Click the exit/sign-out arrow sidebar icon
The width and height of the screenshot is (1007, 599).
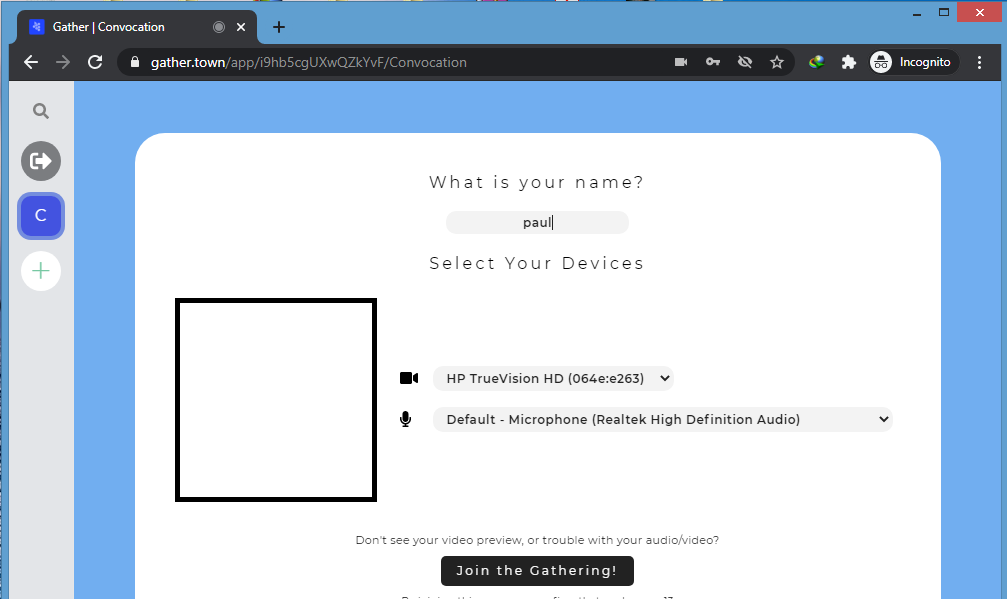tap(41, 161)
